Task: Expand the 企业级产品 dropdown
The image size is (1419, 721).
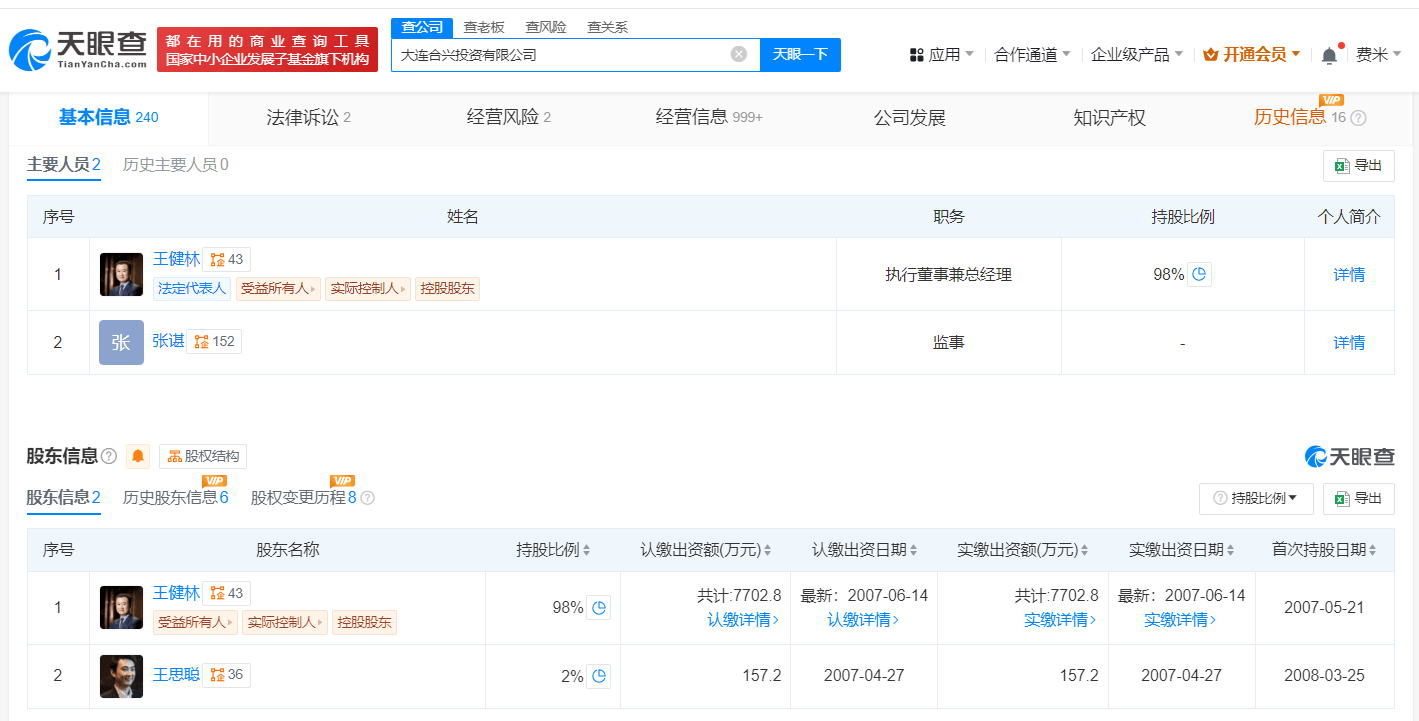Action: tap(1136, 55)
